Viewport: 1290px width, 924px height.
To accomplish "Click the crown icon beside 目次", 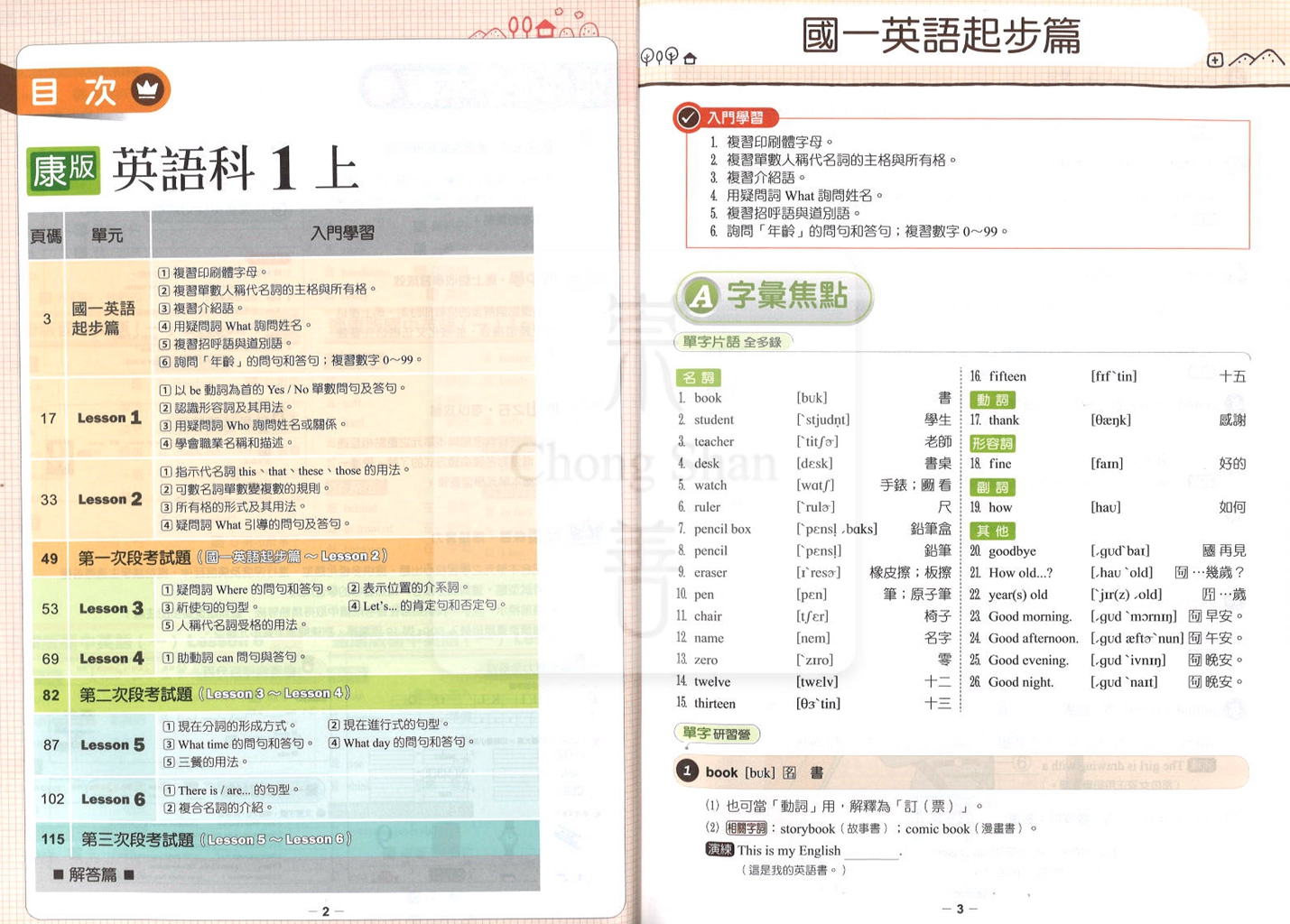I will point(147,89).
